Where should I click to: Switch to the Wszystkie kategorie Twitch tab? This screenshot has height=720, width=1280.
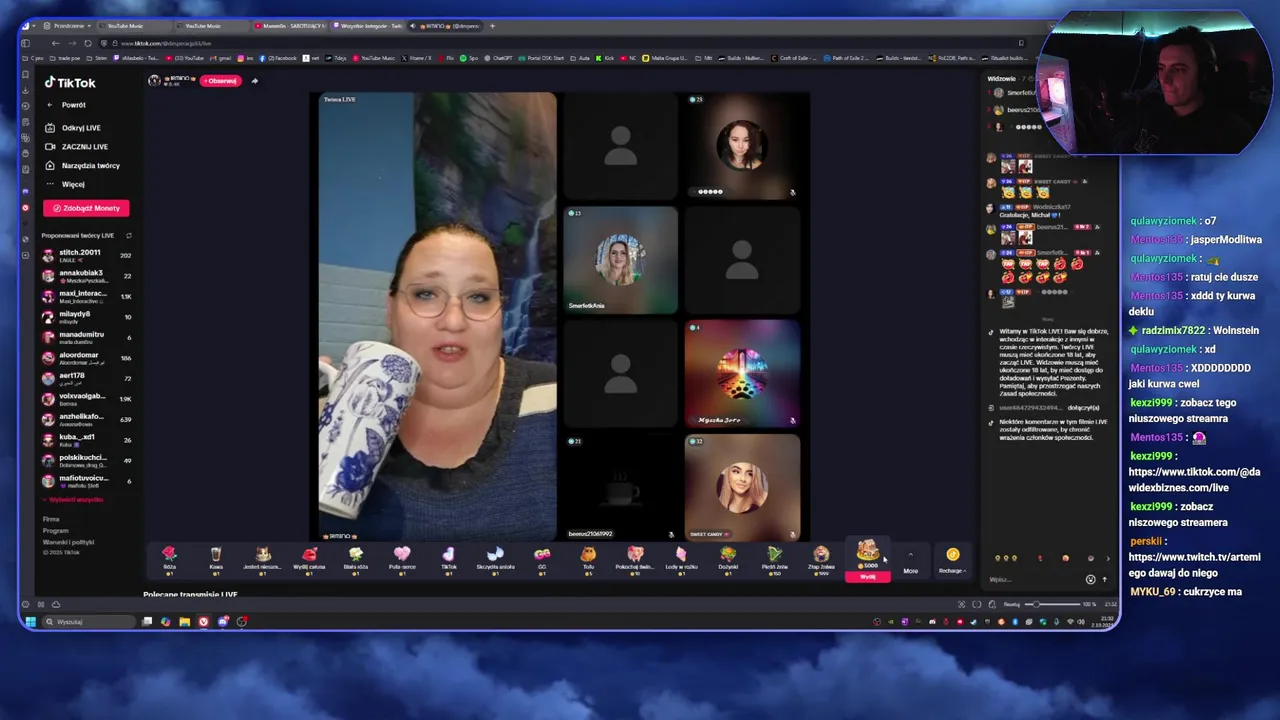point(367,26)
